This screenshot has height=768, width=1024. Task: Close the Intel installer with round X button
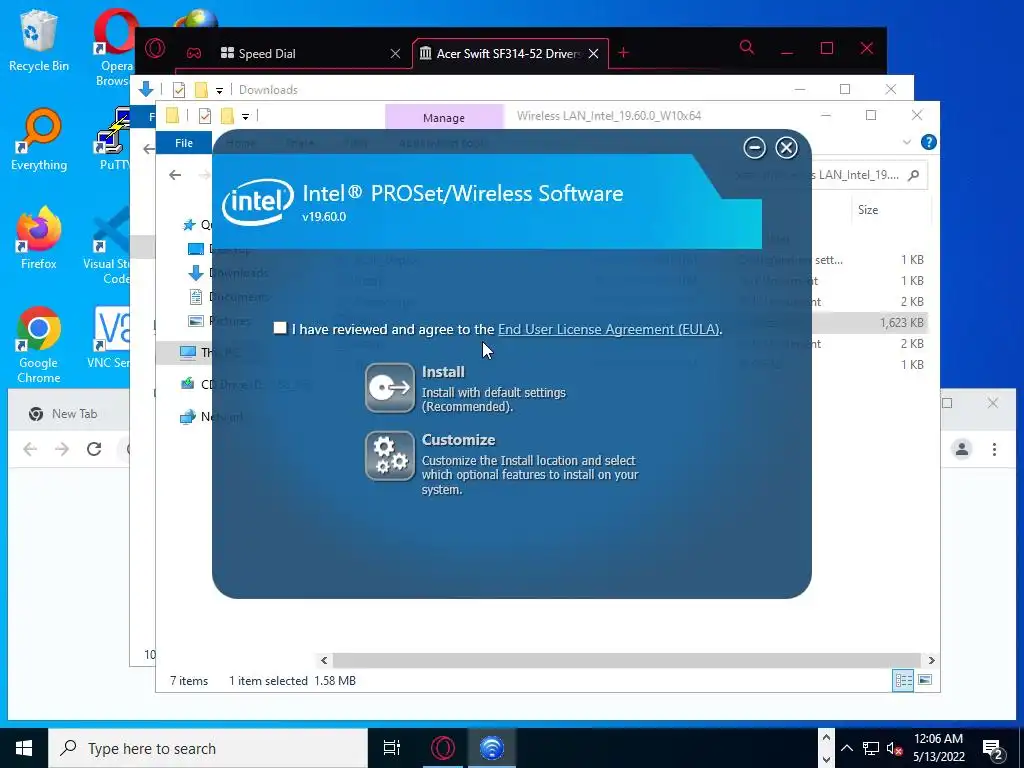pyautogui.click(x=786, y=148)
